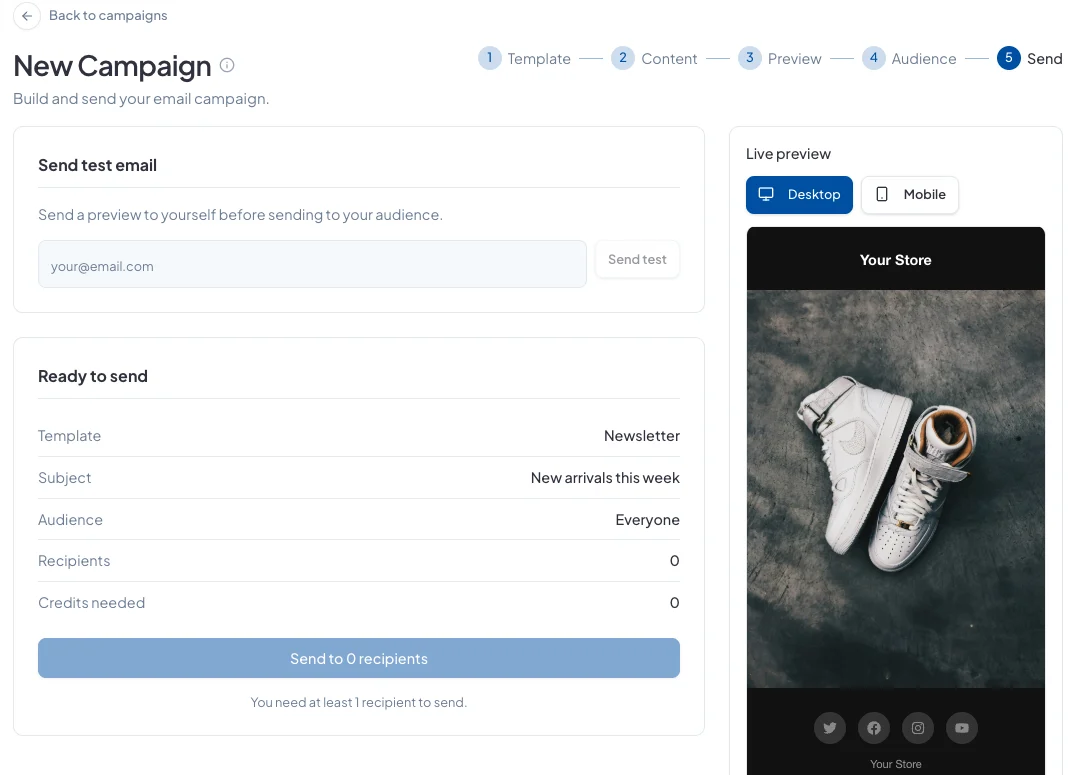
Task: Go to the Audience step
Action: (923, 59)
